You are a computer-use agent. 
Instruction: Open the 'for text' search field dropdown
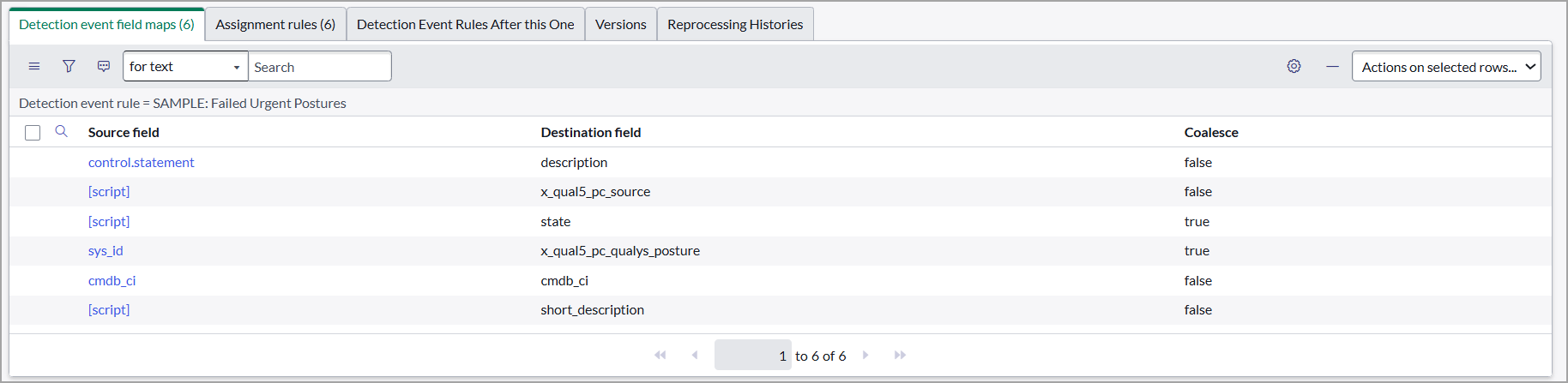click(x=185, y=66)
